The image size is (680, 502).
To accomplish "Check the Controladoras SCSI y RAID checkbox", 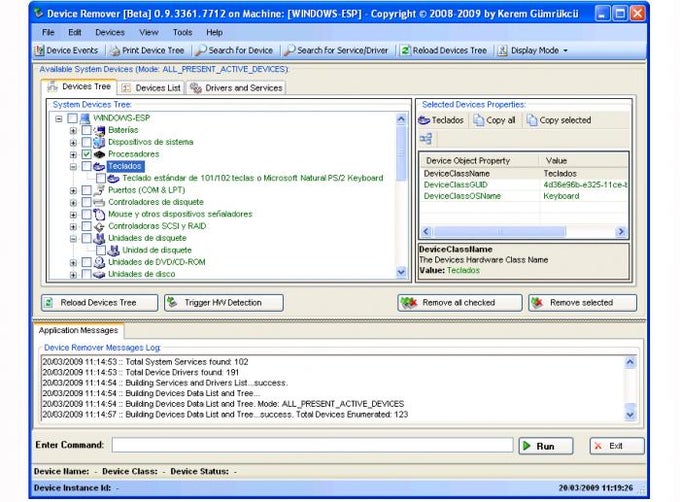I will (86, 226).
